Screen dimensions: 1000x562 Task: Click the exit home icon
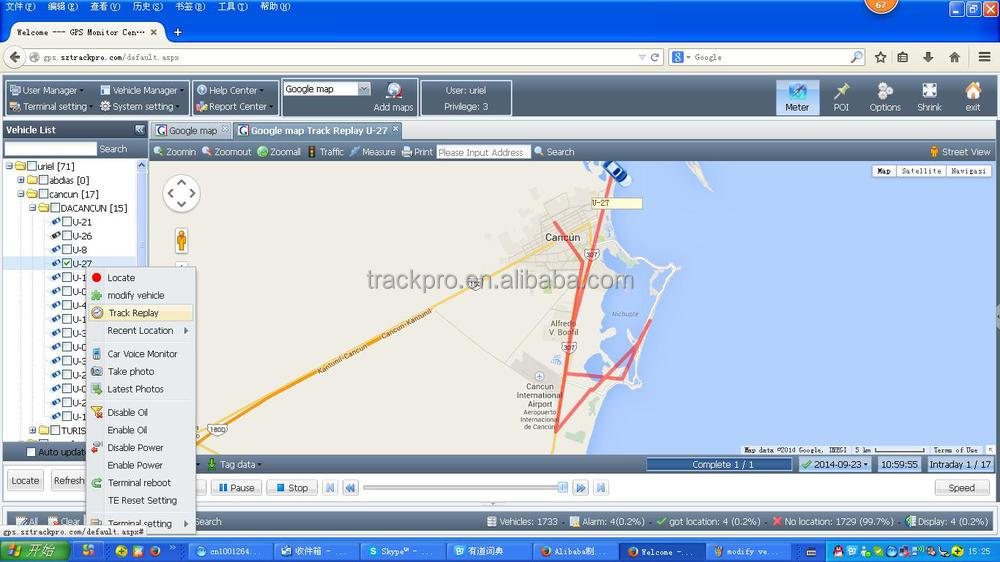(972, 92)
